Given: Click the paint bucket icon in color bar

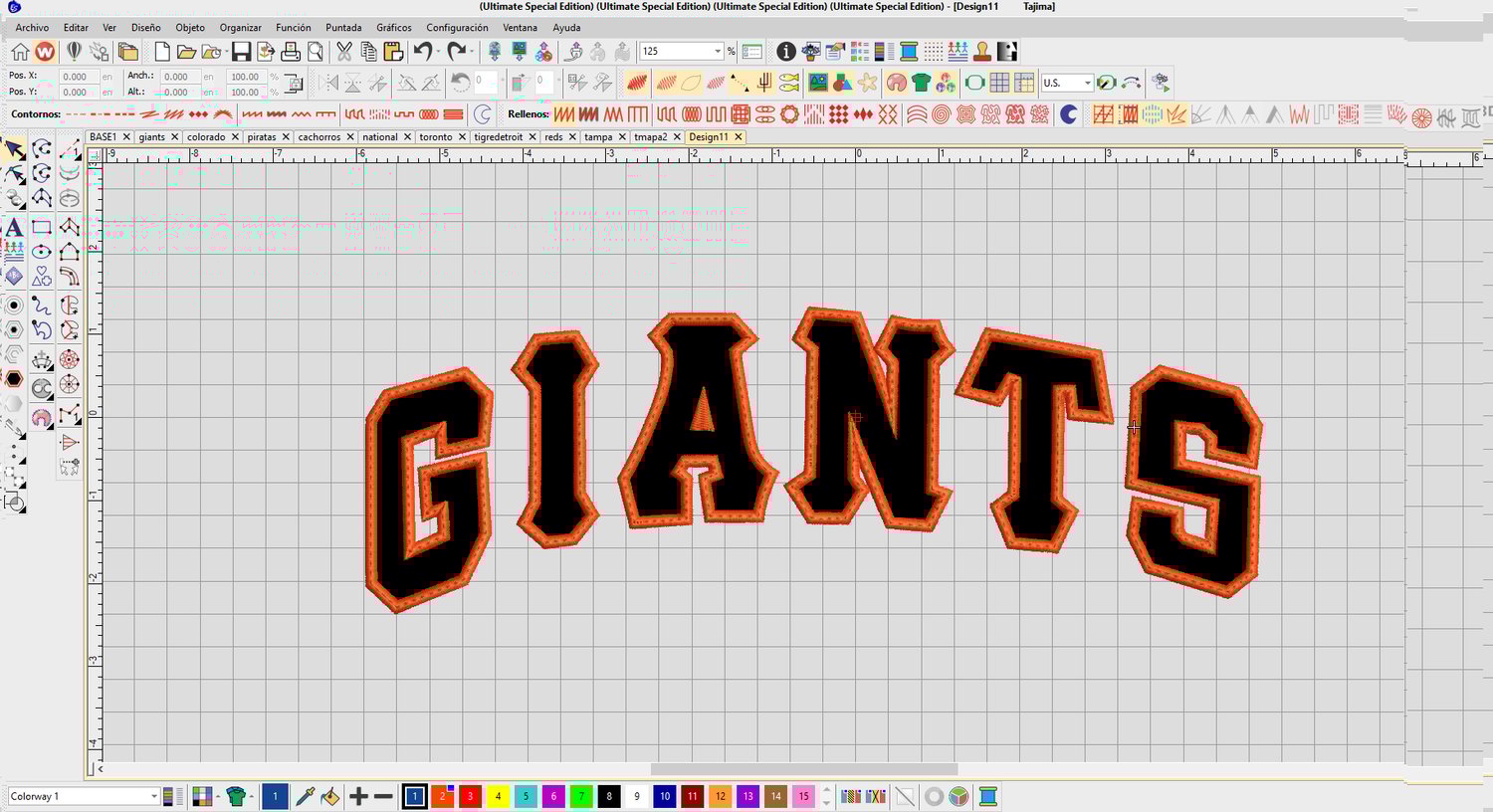Looking at the screenshot, I should pos(330,796).
